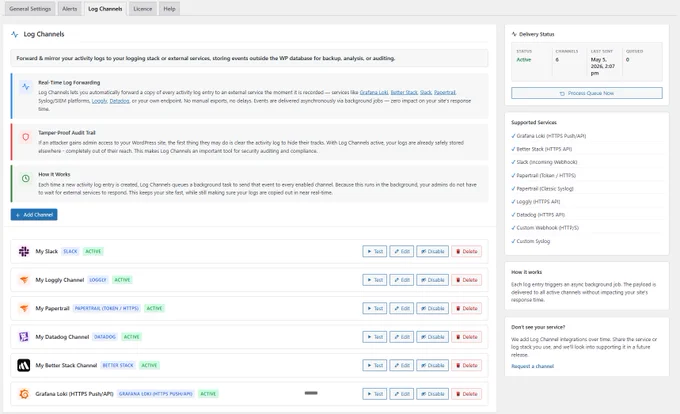Disable the My Slack channel
680x414 pixels.
point(432,251)
